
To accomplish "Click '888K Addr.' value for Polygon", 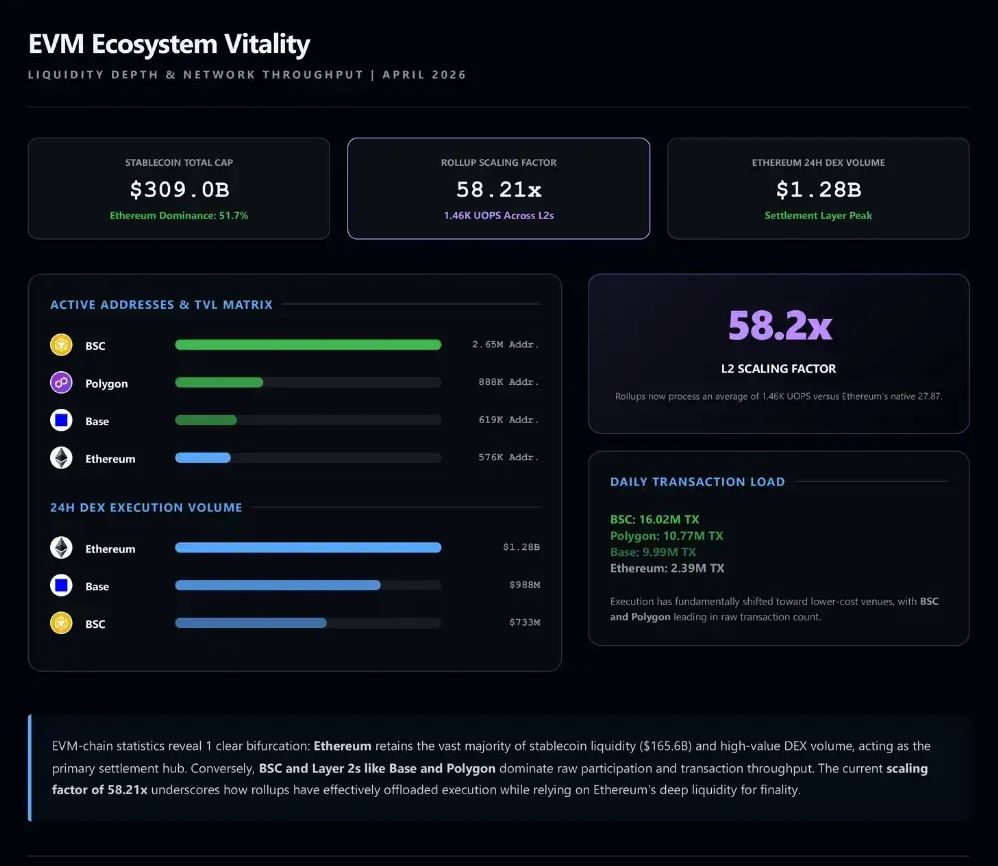I will 509,382.
